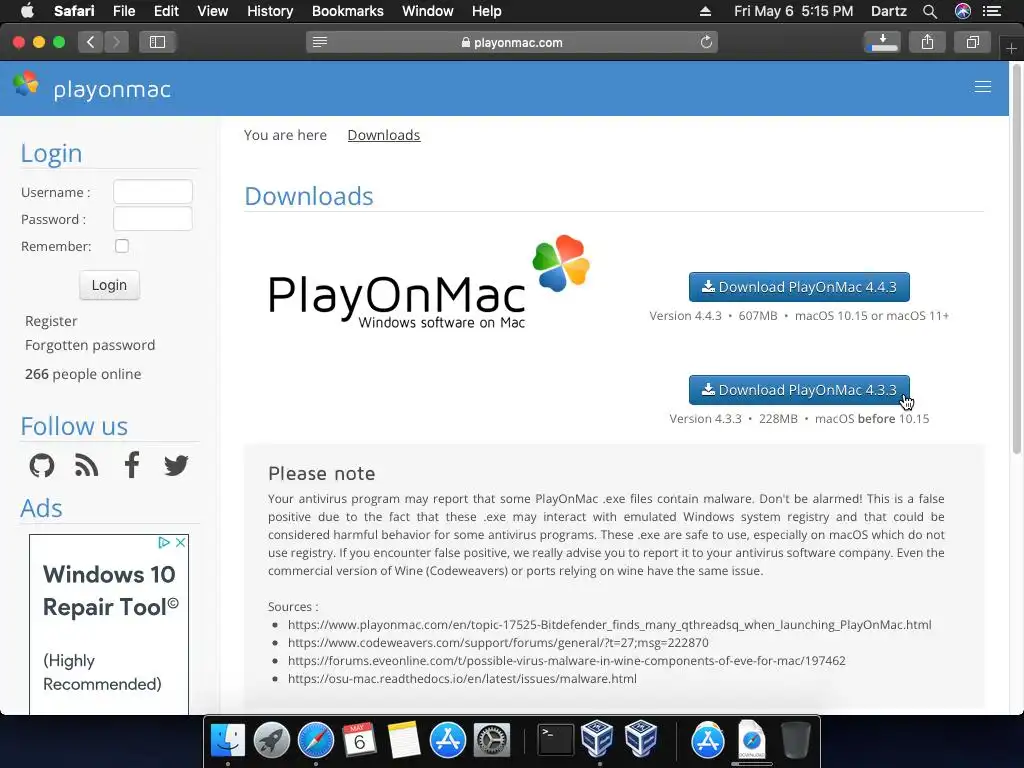Show Safari downloads list
The width and height of the screenshot is (1024, 768).
pyautogui.click(x=882, y=42)
